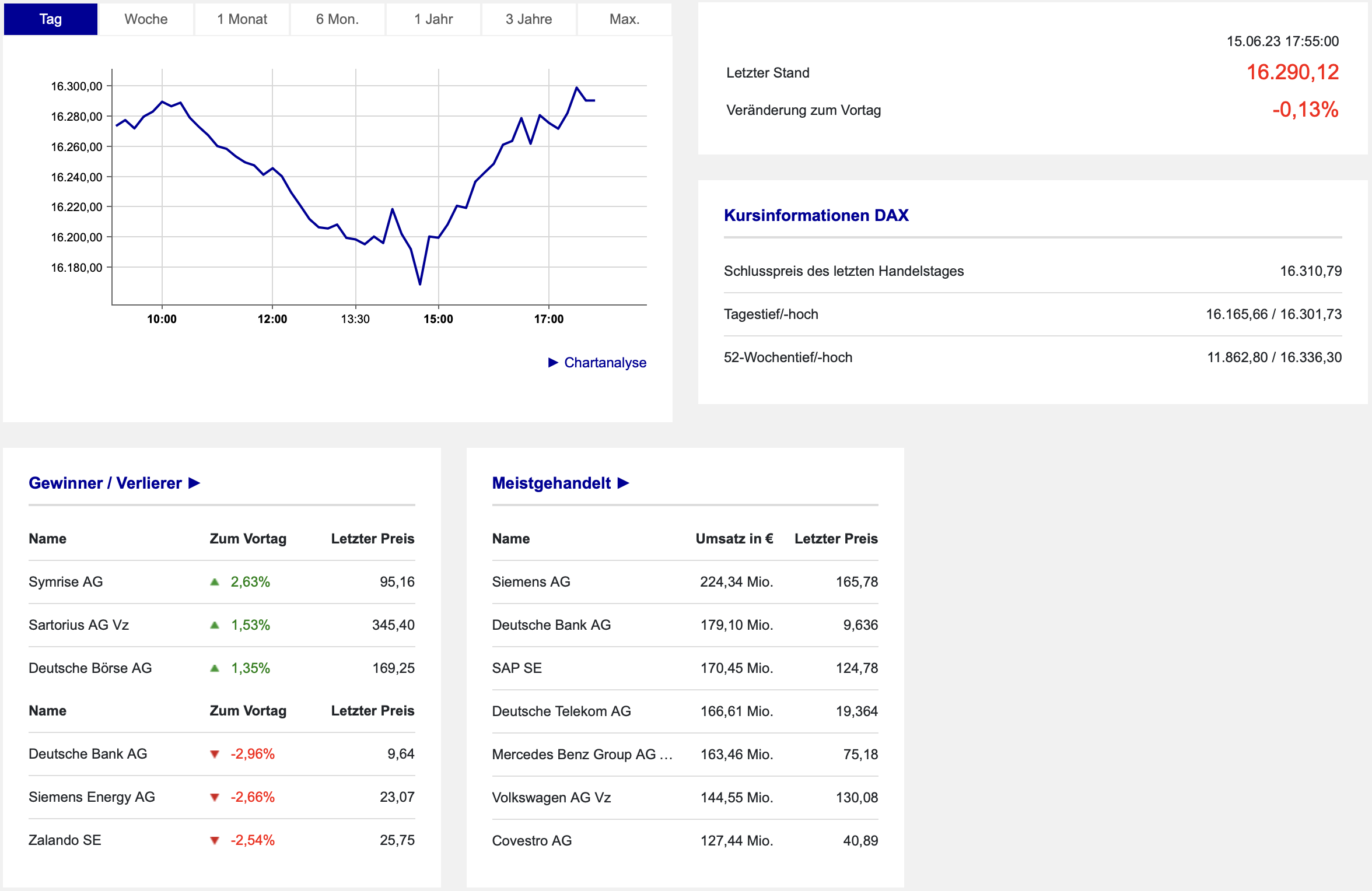Image resolution: width=1372 pixels, height=891 pixels.
Task: Click green up arrow beside Symrise AG
Action: tap(215, 582)
